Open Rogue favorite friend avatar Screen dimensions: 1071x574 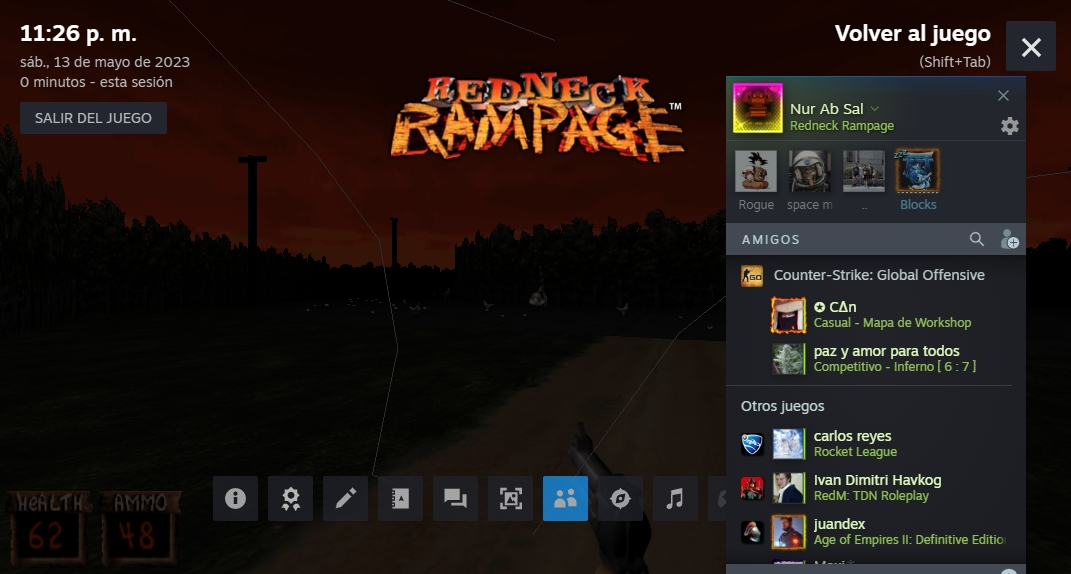click(756, 171)
